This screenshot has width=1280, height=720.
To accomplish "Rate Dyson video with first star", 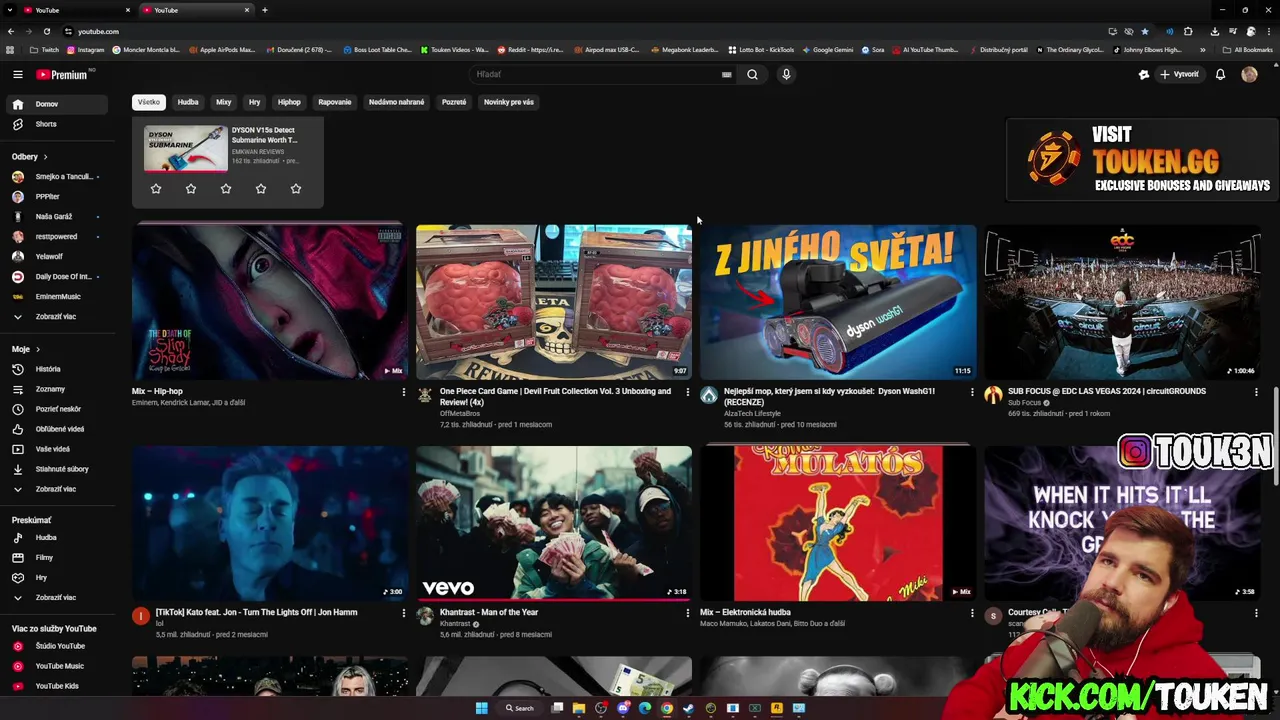I will pos(156,188).
